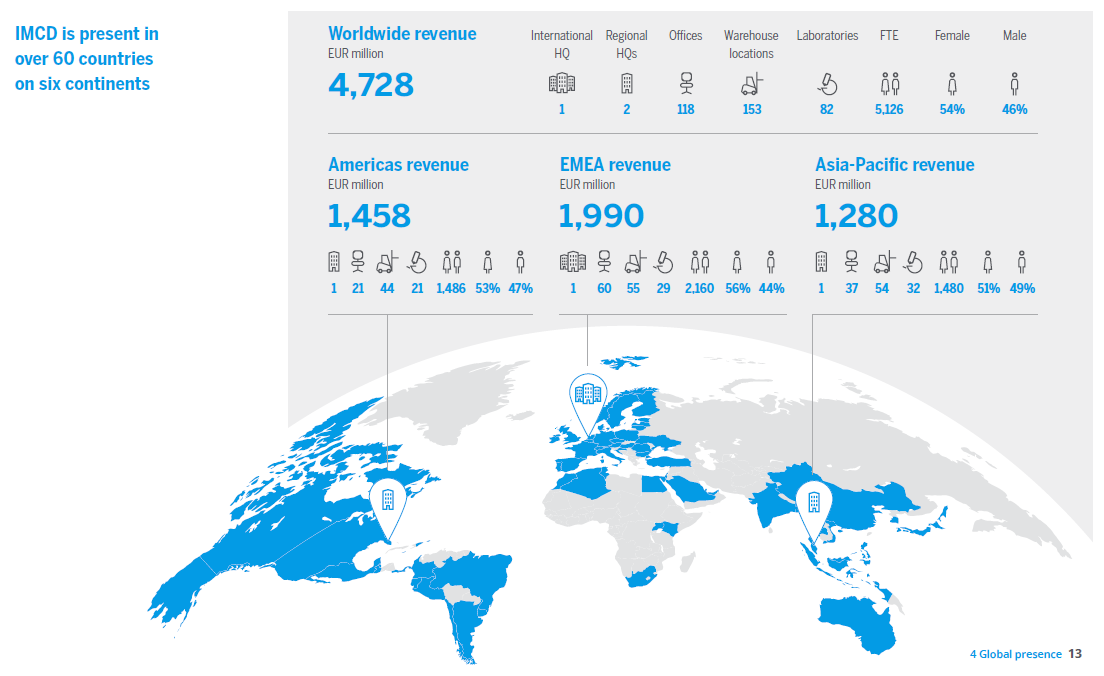Click the Offices chair icon above 118
1104x676 pixels.
click(x=686, y=83)
